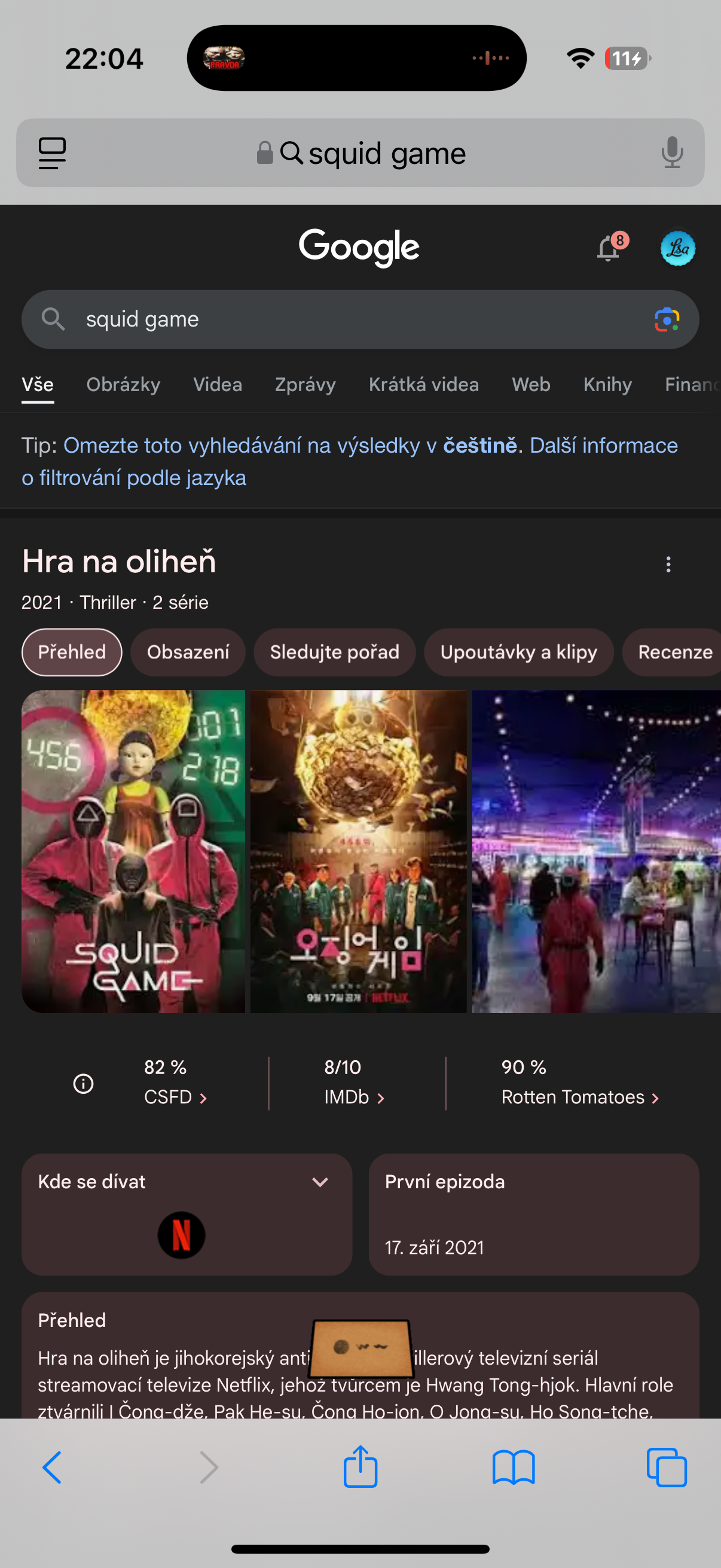721x1568 pixels.
Task: Tap the Safari share icon
Action: [360, 1466]
